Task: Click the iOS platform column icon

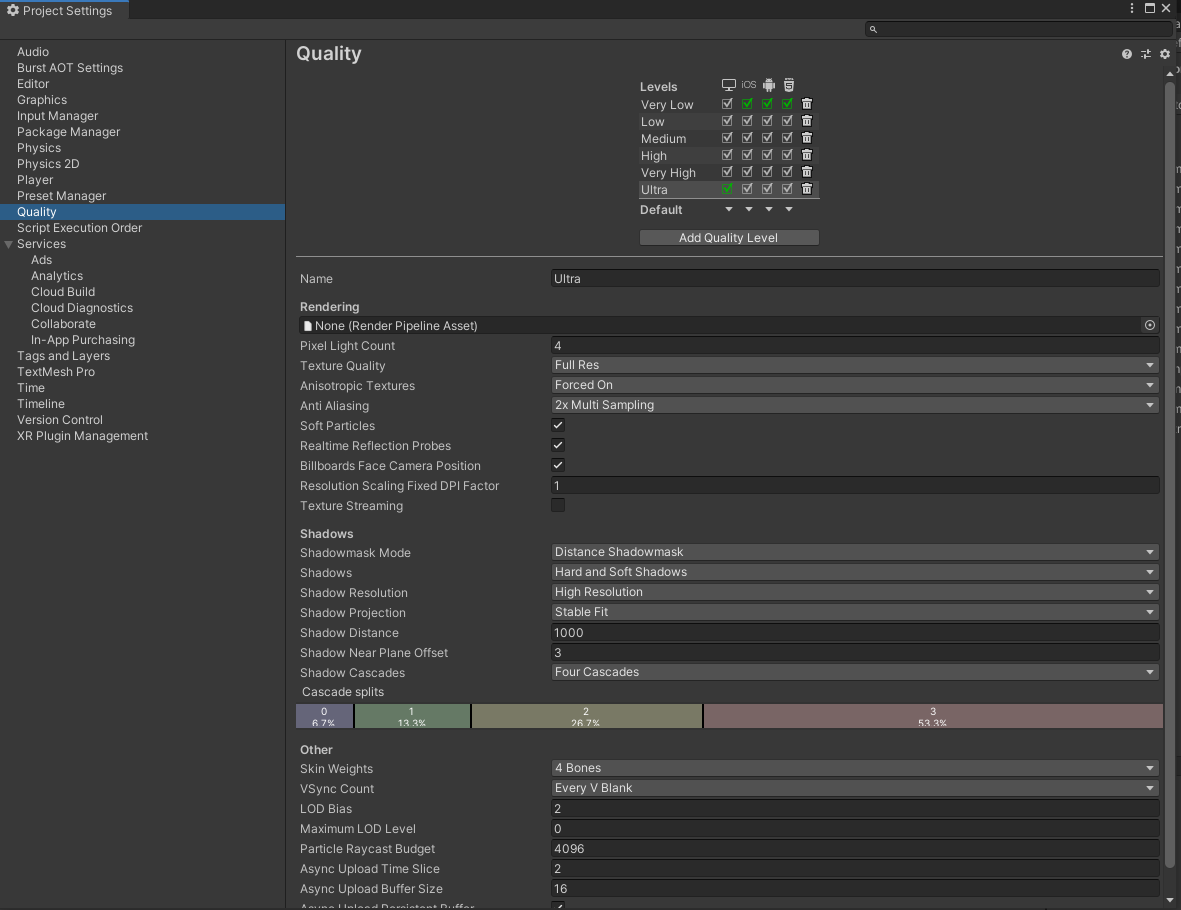Action: pyautogui.click(x=746, y=85)
